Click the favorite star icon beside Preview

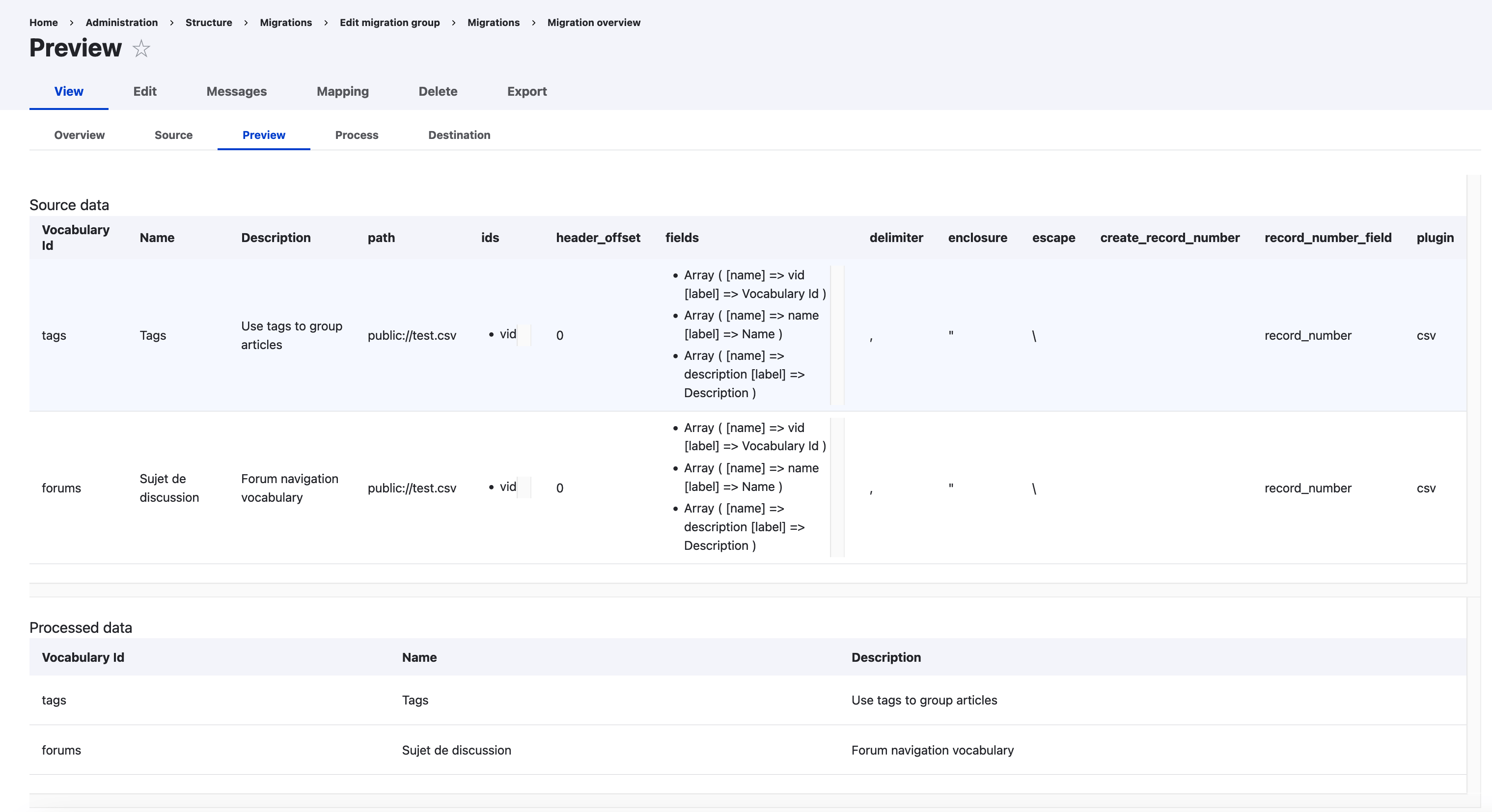pyautogui.click(x=141, y=49)
